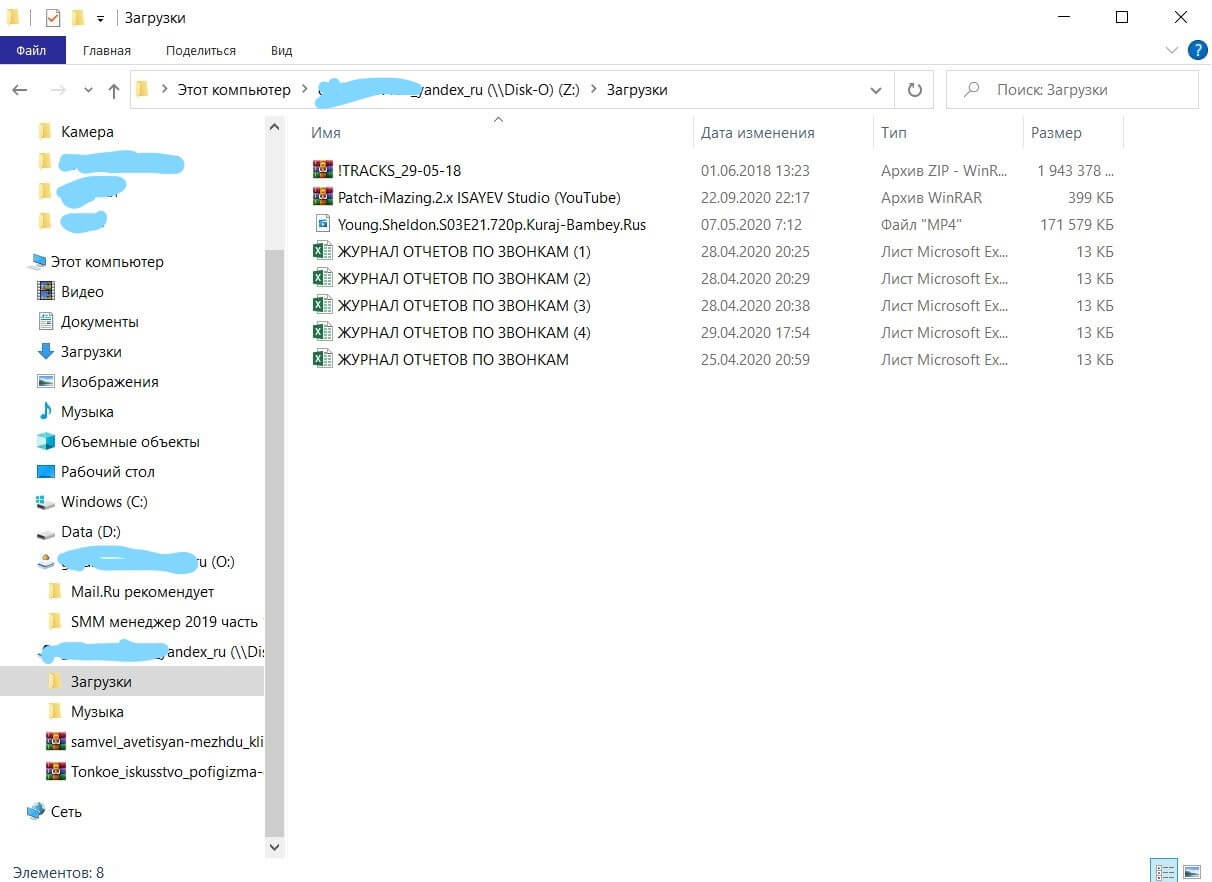This screenshot has height=882, width=1212.
Task: Open the address bar history dropdown
Action: (x=876, y=90)
